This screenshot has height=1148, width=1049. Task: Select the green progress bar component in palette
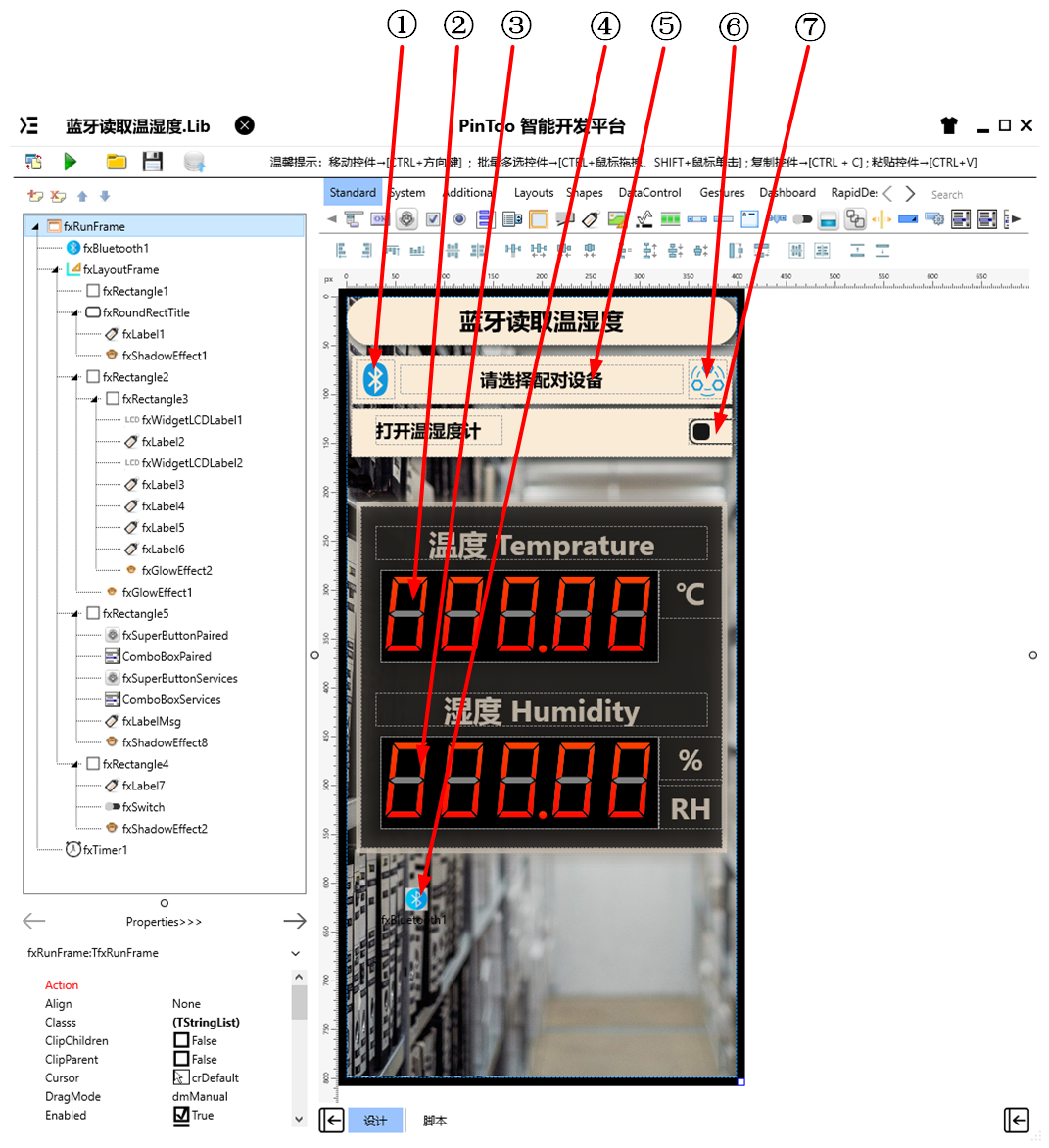click(x=670, y=218)
